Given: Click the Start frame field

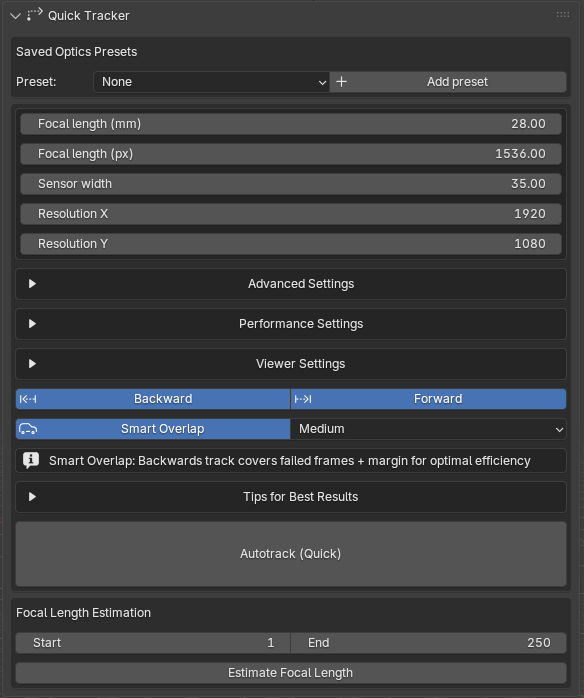Looking at the screenshot, I should [153, 643].
